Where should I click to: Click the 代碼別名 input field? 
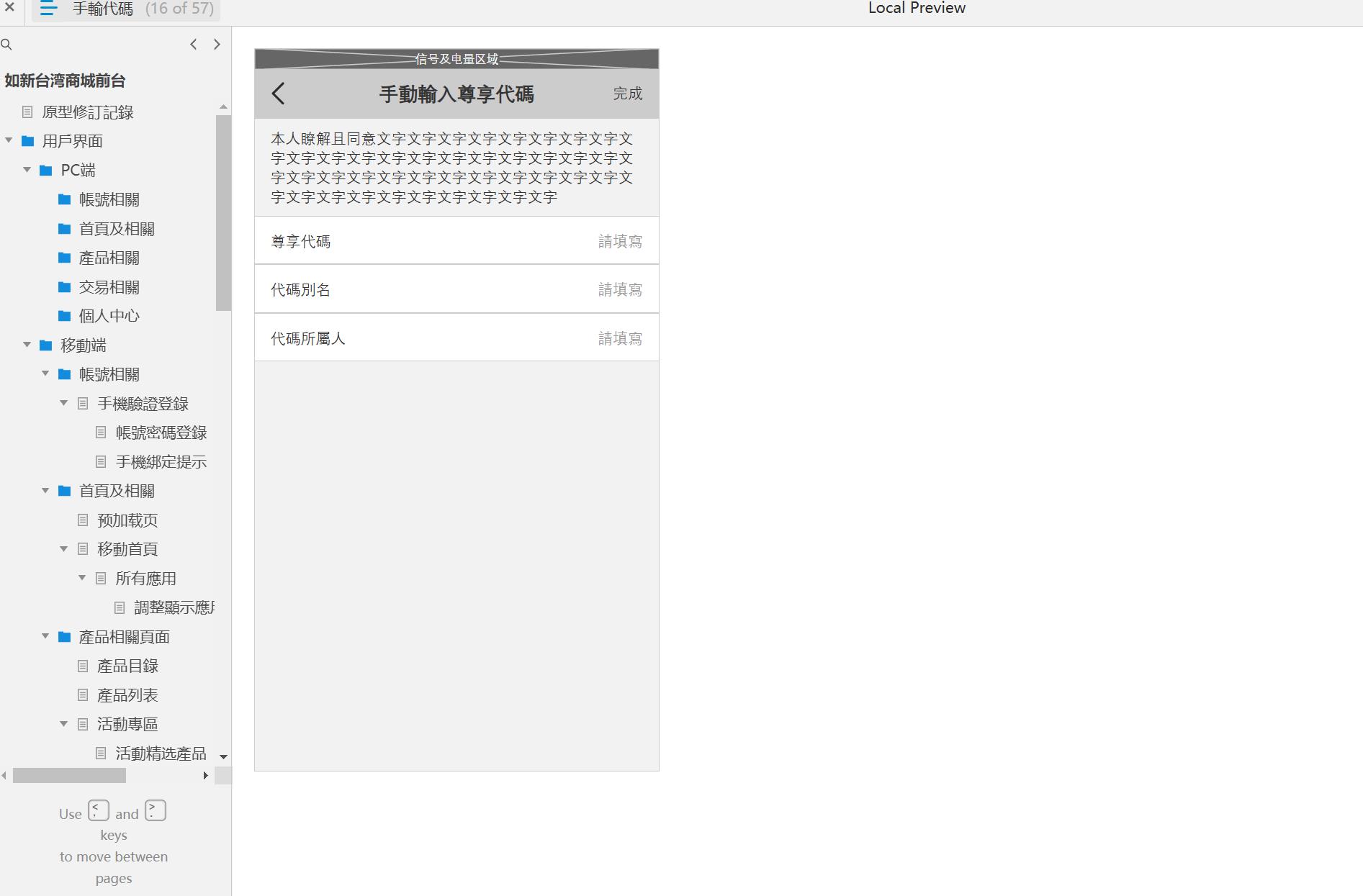pos(456,289)
